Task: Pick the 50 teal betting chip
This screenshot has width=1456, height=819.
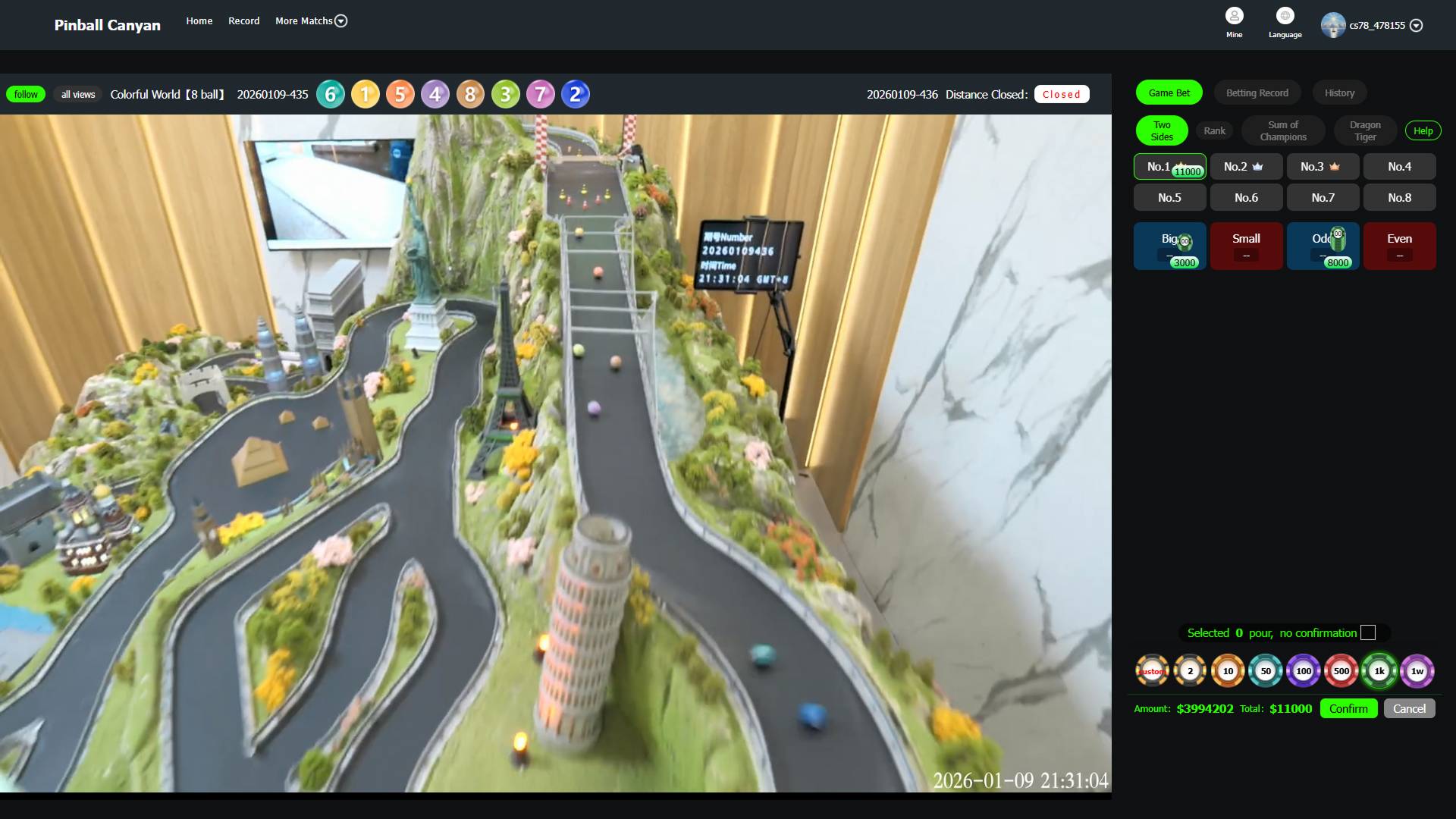Action: pos(1265,671)
